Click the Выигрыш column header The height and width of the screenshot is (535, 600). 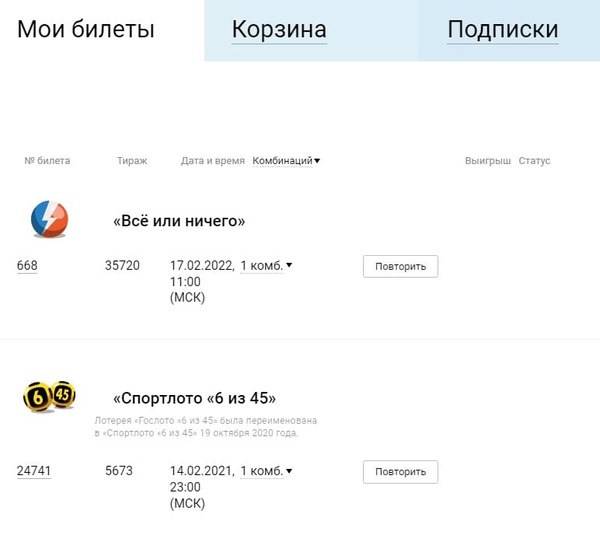coord(488,161)
